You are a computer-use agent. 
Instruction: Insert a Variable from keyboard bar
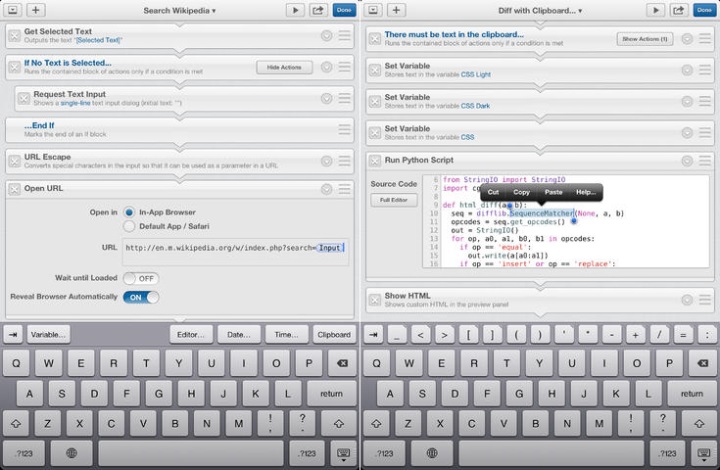tap(48, 335)
